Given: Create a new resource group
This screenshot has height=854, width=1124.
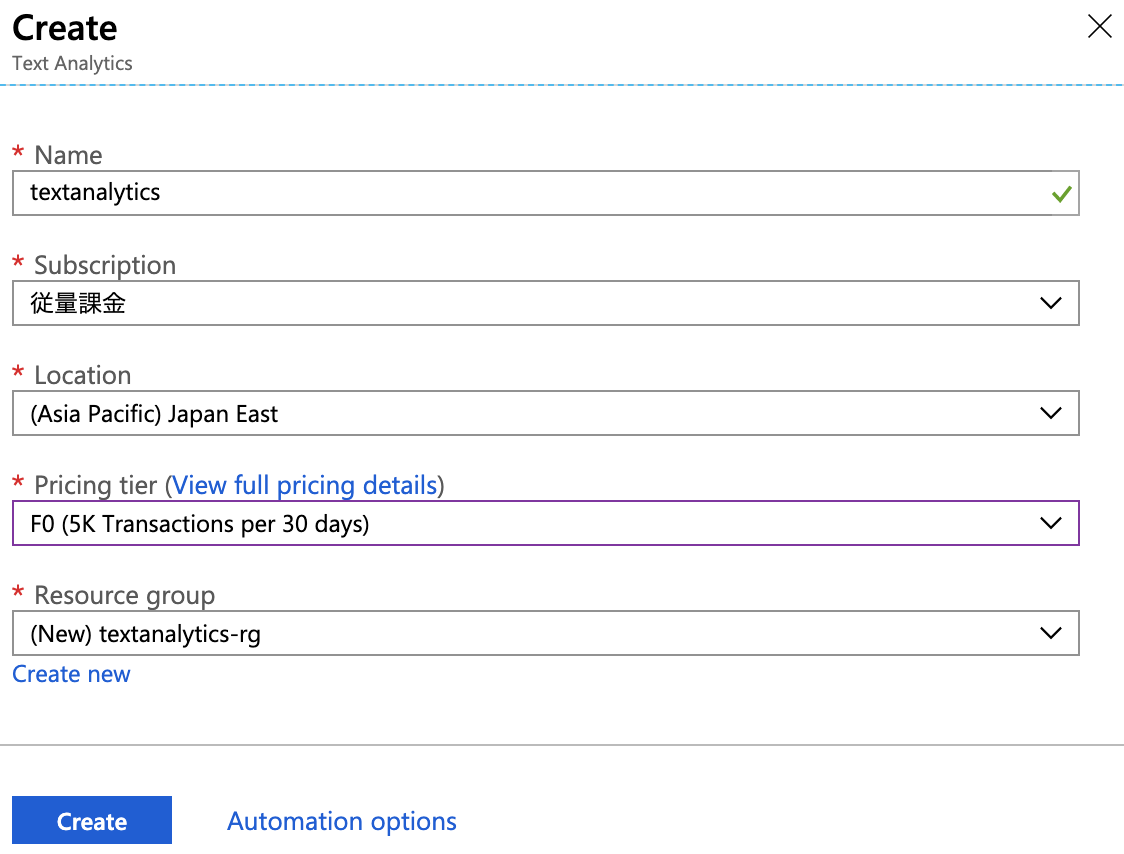Looking at the screenshot, I should (x=70, y=673).
